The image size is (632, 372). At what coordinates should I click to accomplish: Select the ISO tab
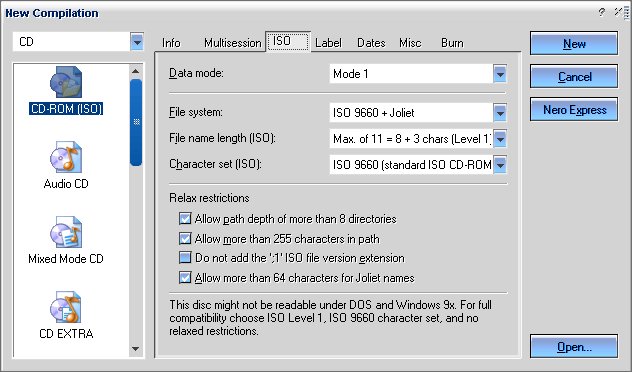288,42
